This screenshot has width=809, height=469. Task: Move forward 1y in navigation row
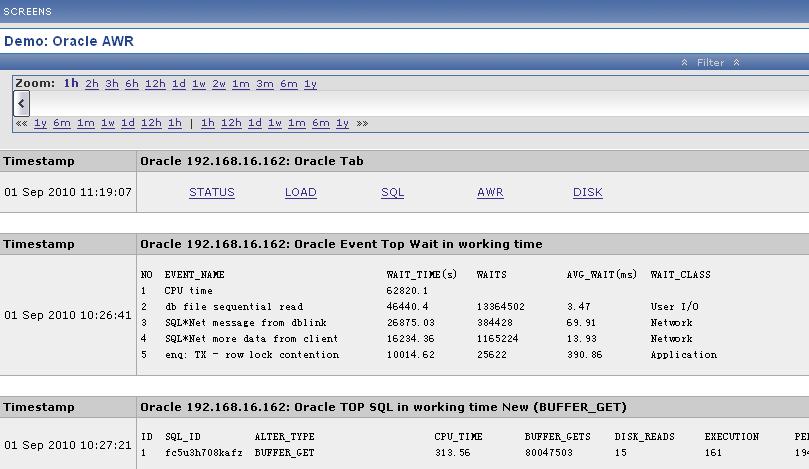(x=343, y=123)
